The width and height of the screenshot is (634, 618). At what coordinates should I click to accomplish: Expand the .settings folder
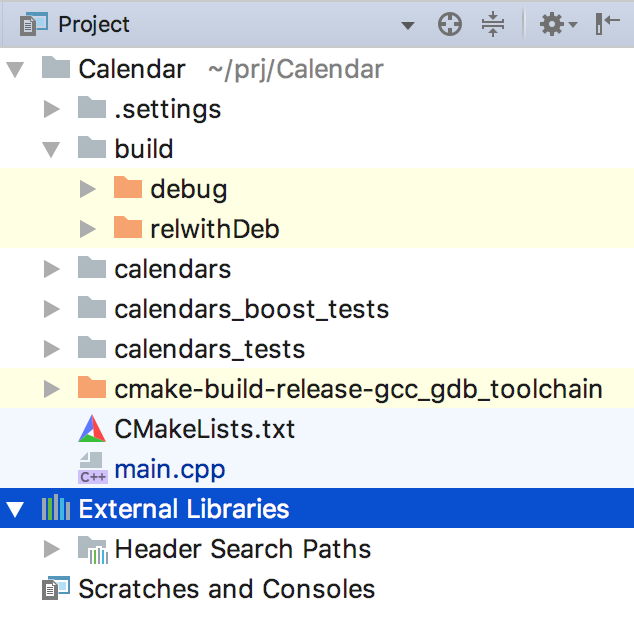click(x=52, y=109)
